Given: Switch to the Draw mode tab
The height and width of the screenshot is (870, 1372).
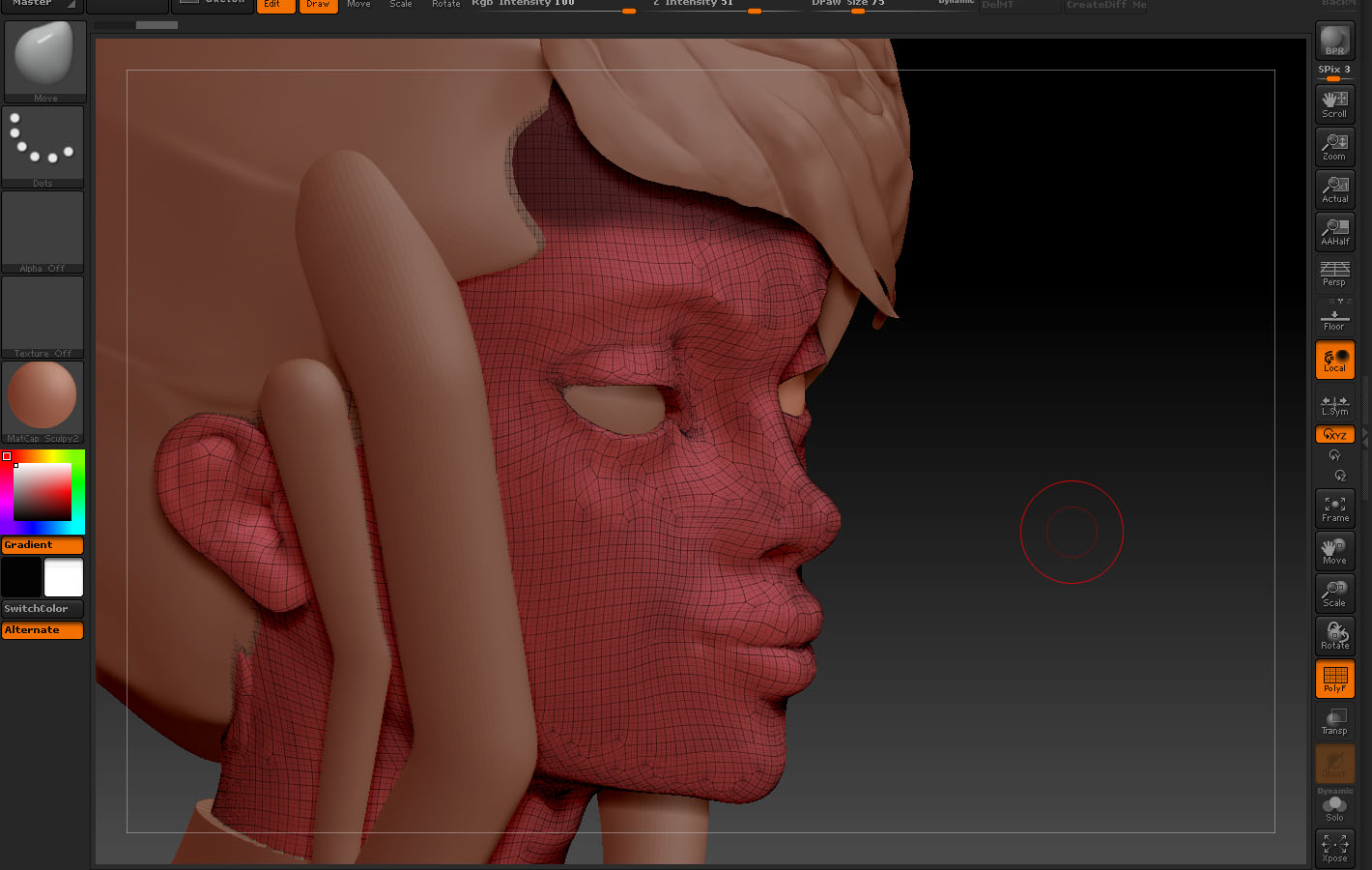Looking at the screenshot, I should 319,5.
